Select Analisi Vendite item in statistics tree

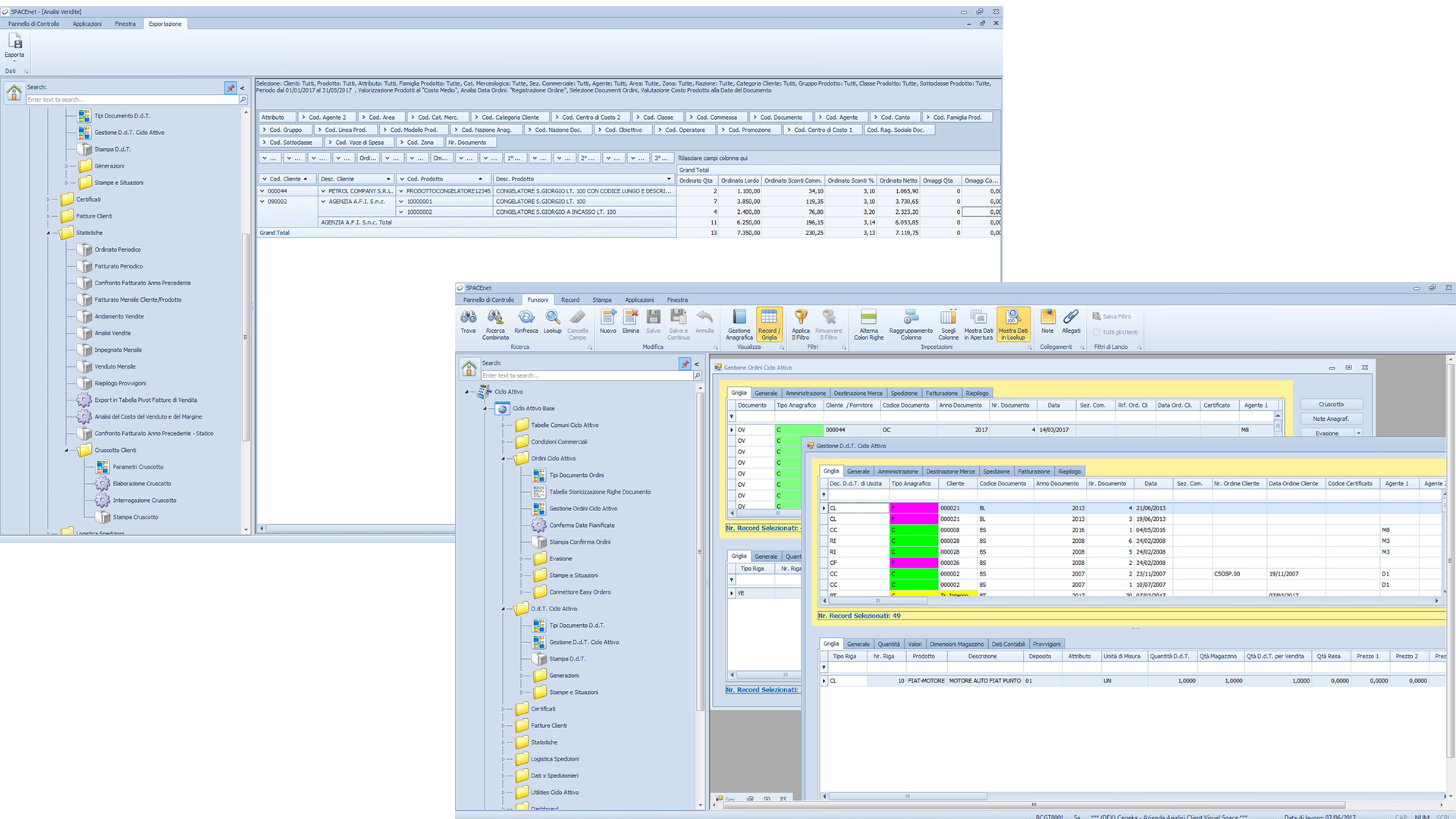(112, 333)
